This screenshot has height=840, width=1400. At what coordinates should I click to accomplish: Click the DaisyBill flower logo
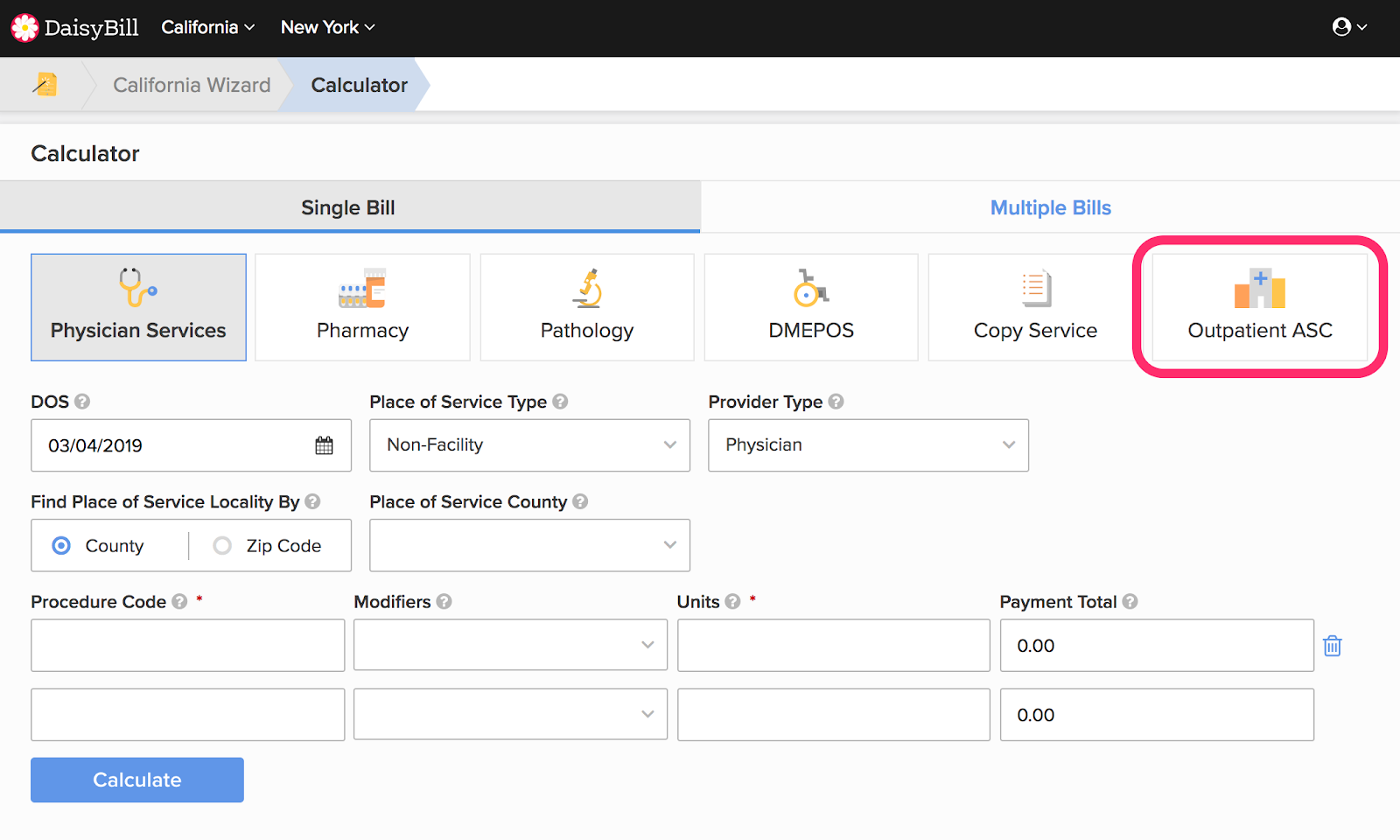24,28
